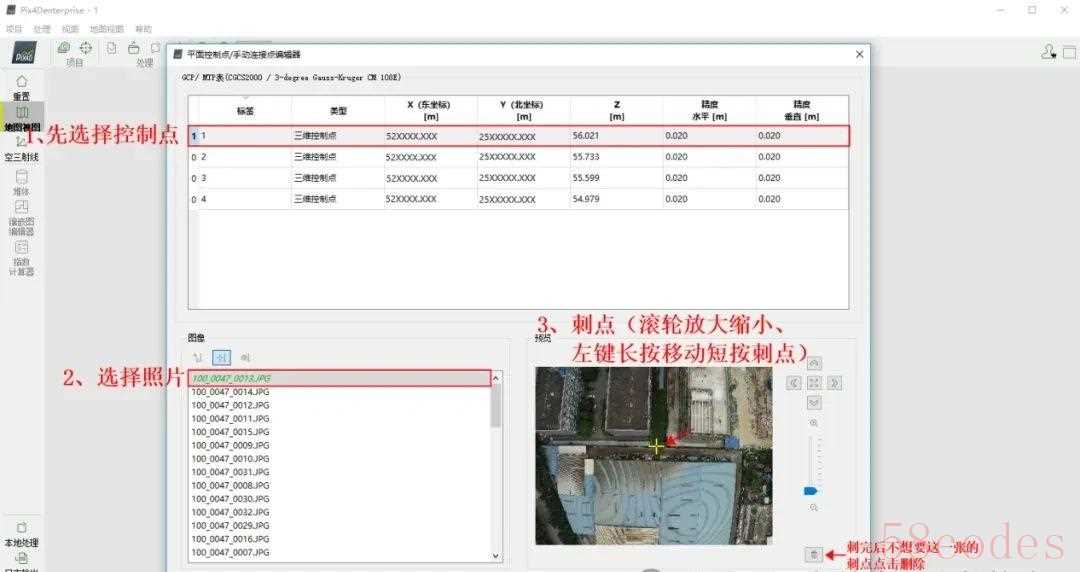The width and height of the screenshot is (1080, 572).
Task: Click the Z [m] column header
Action: coord(616,110)
